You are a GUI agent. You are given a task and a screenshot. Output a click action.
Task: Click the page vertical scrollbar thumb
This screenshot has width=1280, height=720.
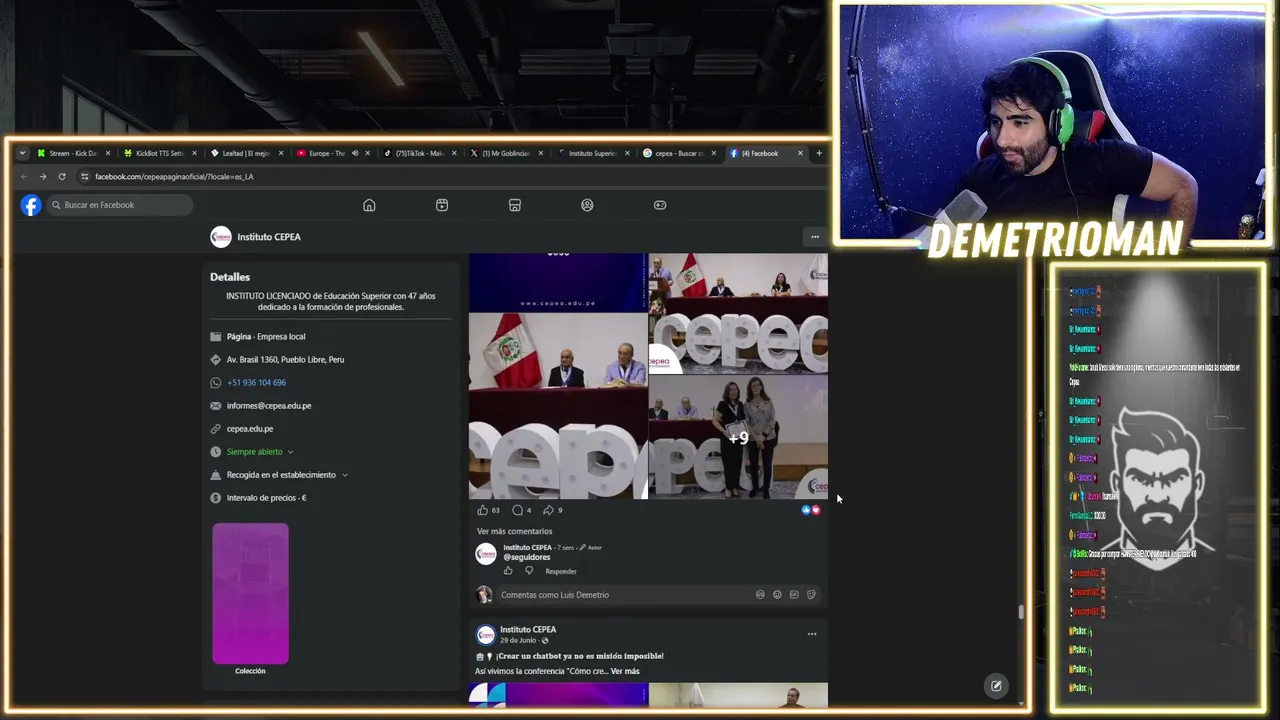[1021, 612]
